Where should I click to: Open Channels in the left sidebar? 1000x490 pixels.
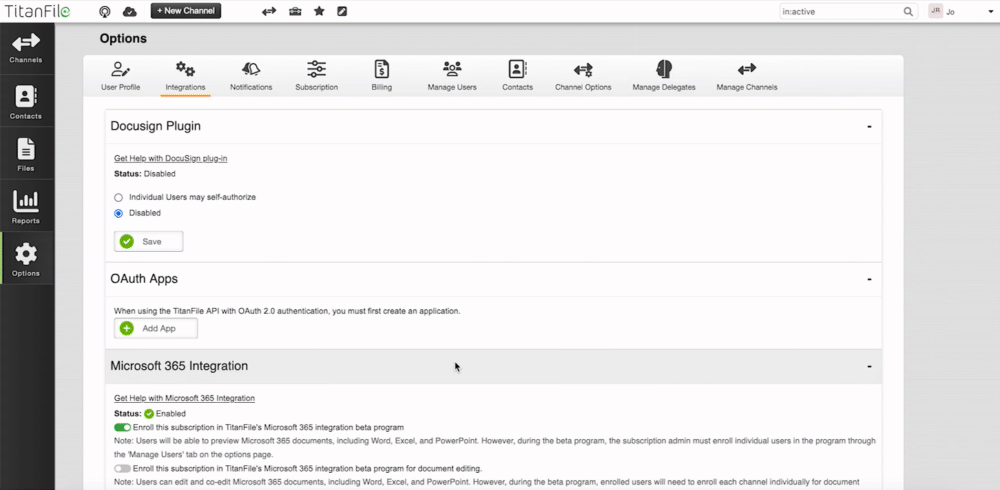click(x=26, y=48)
